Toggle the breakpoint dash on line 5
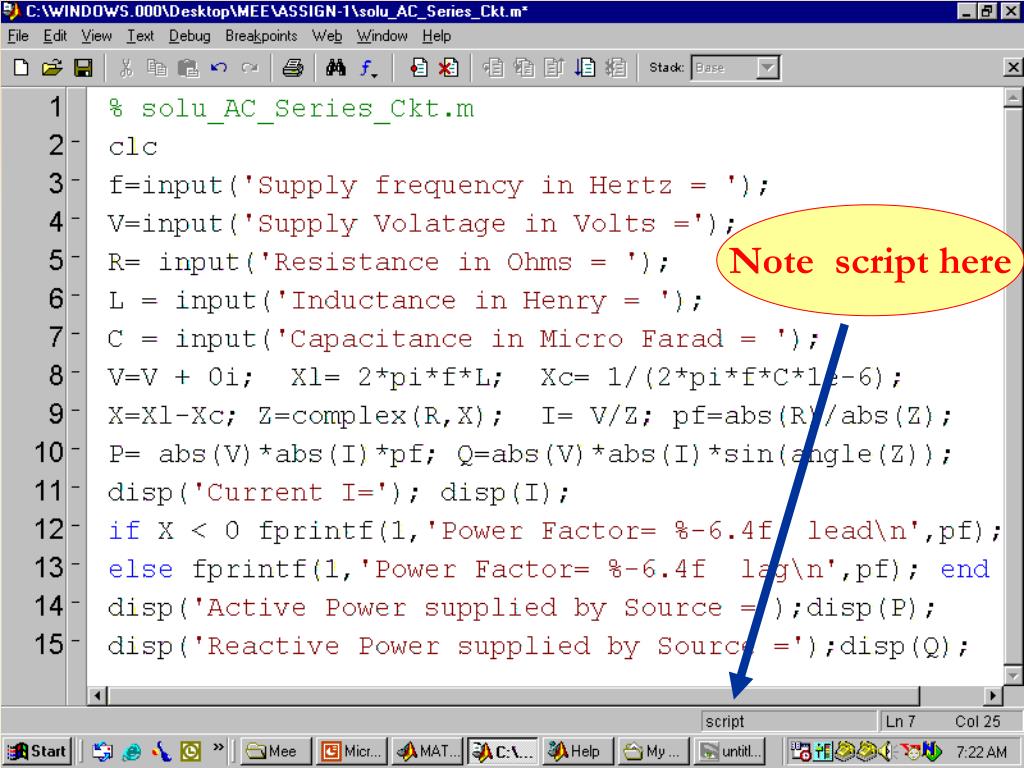Image resolution: width=1024 pixels, height=768 pixels. [x=75, y=257]
